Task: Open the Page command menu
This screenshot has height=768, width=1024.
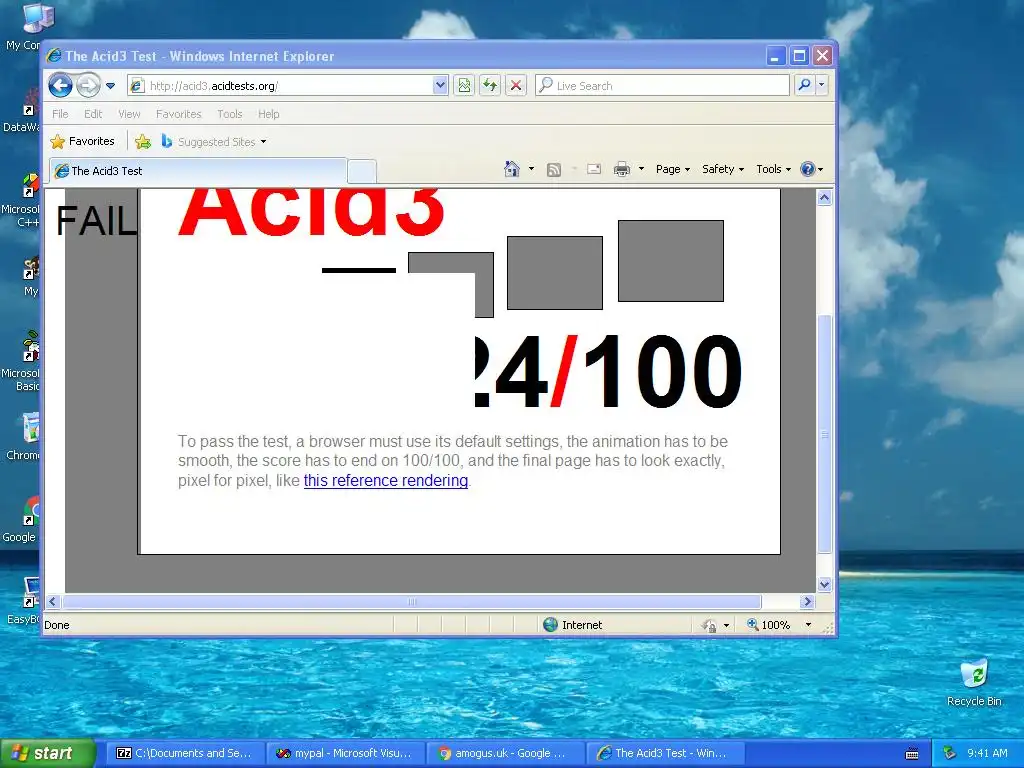Action: coord(673,169)
